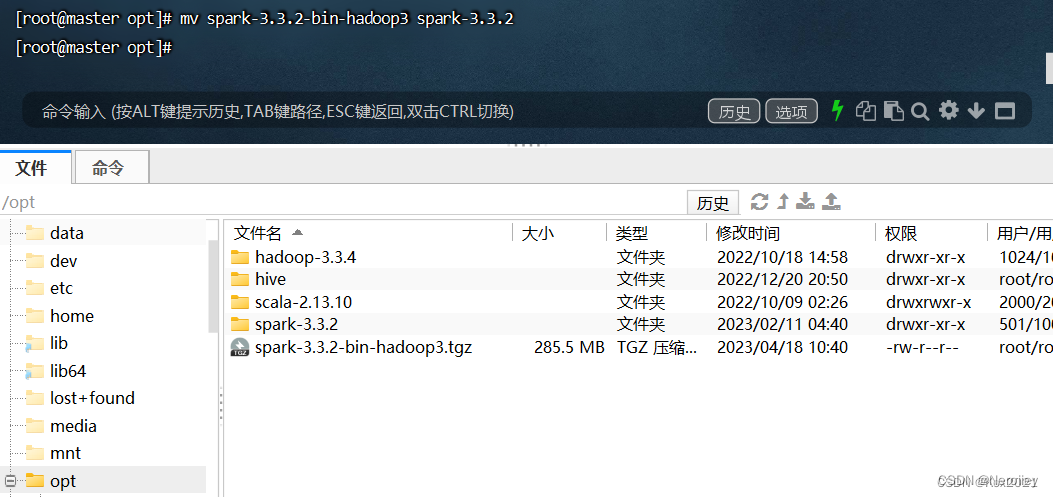This screenshot has width=1053, height=497.
Task: Click the down arrow icon in terminal toolbar
Action: [976, 111]
